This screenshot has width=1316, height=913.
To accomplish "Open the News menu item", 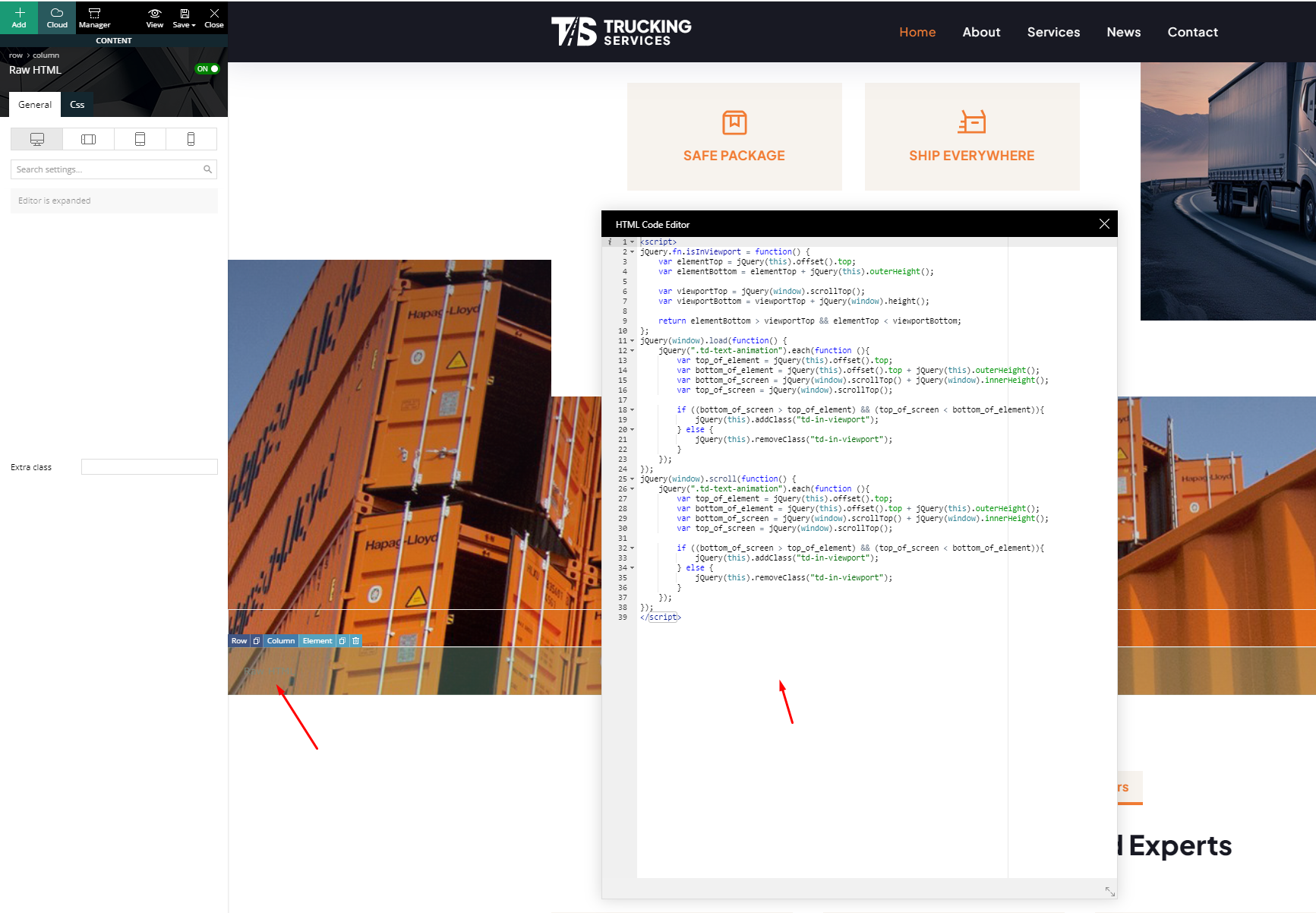I will click(1123, 32).
